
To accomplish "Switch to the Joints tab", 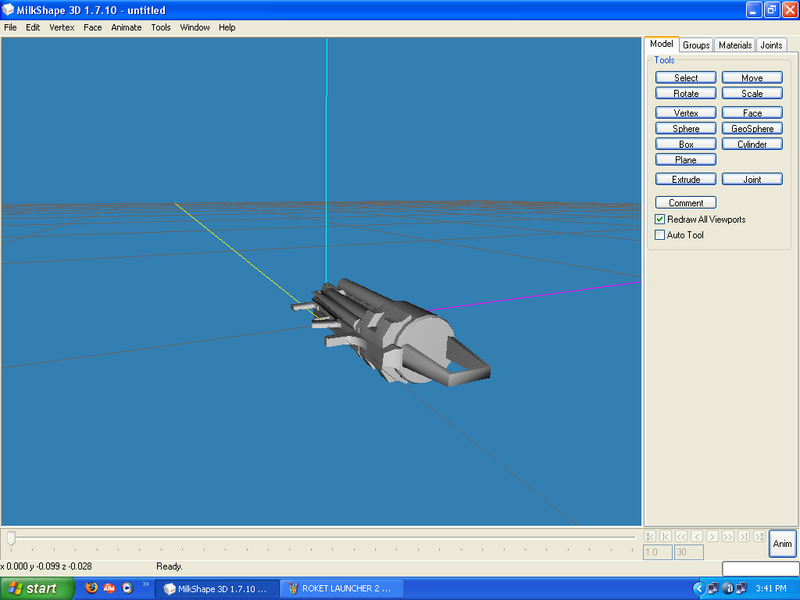I will pyautogui.click(x=771, y=45).
